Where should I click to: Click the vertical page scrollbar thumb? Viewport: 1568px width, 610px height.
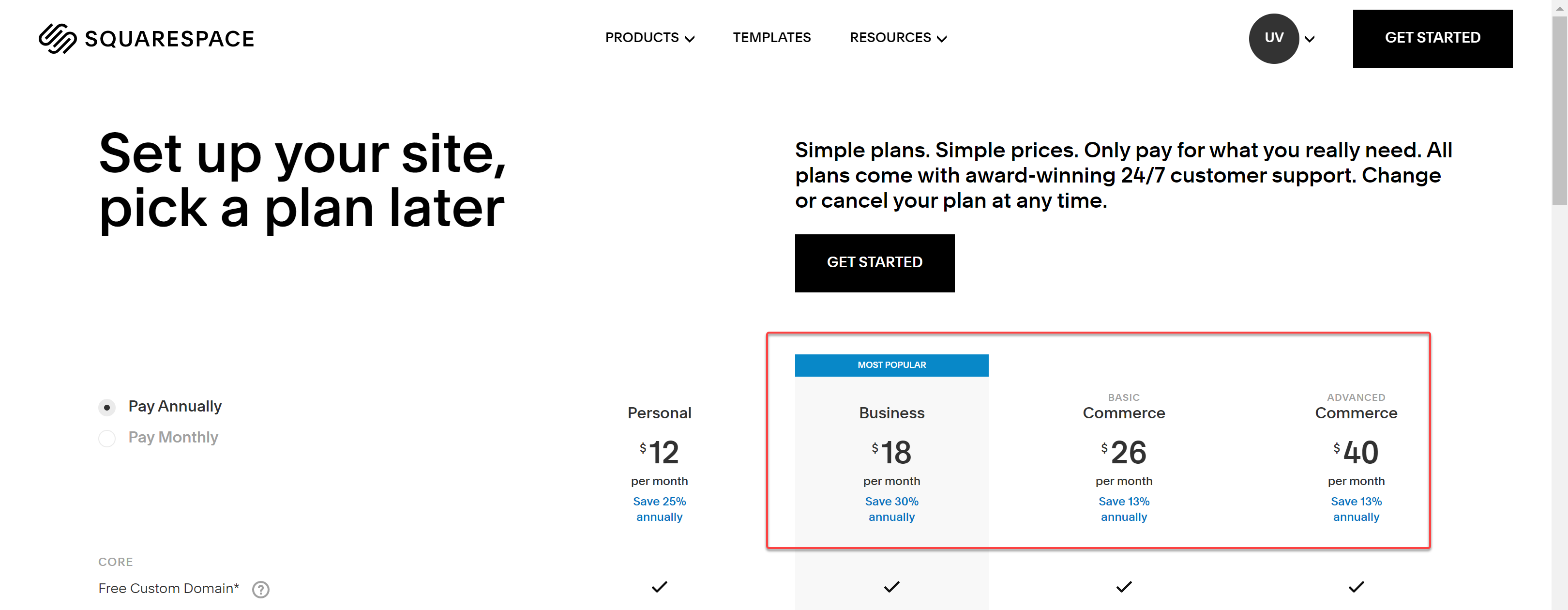pos(1559,109)
